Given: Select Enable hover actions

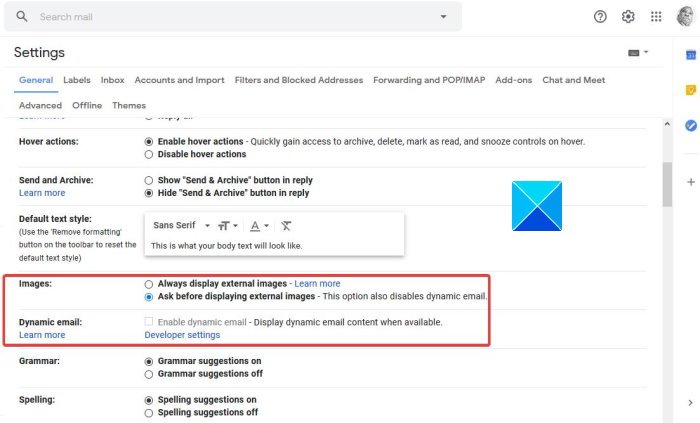Looking at the screenshot, I should [x=149, y=141].
